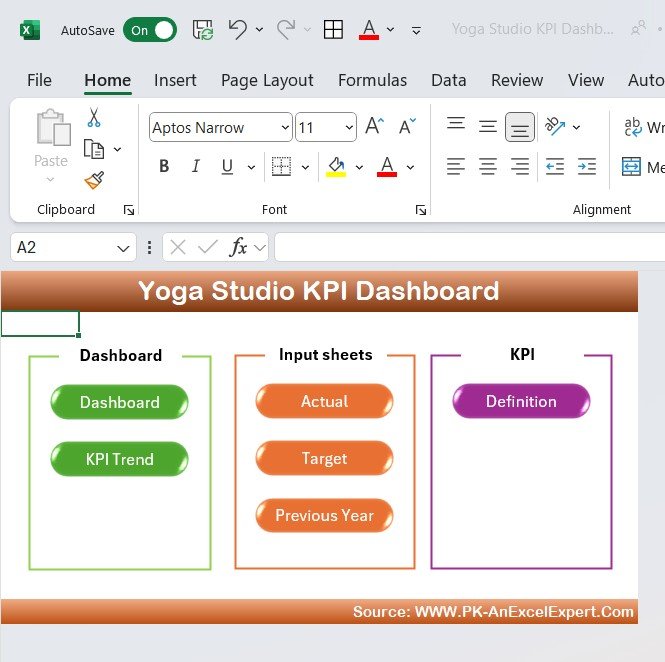Viewport: 665px width, 662px height.
Task: Switch to the Data tab
Action: 449,80
